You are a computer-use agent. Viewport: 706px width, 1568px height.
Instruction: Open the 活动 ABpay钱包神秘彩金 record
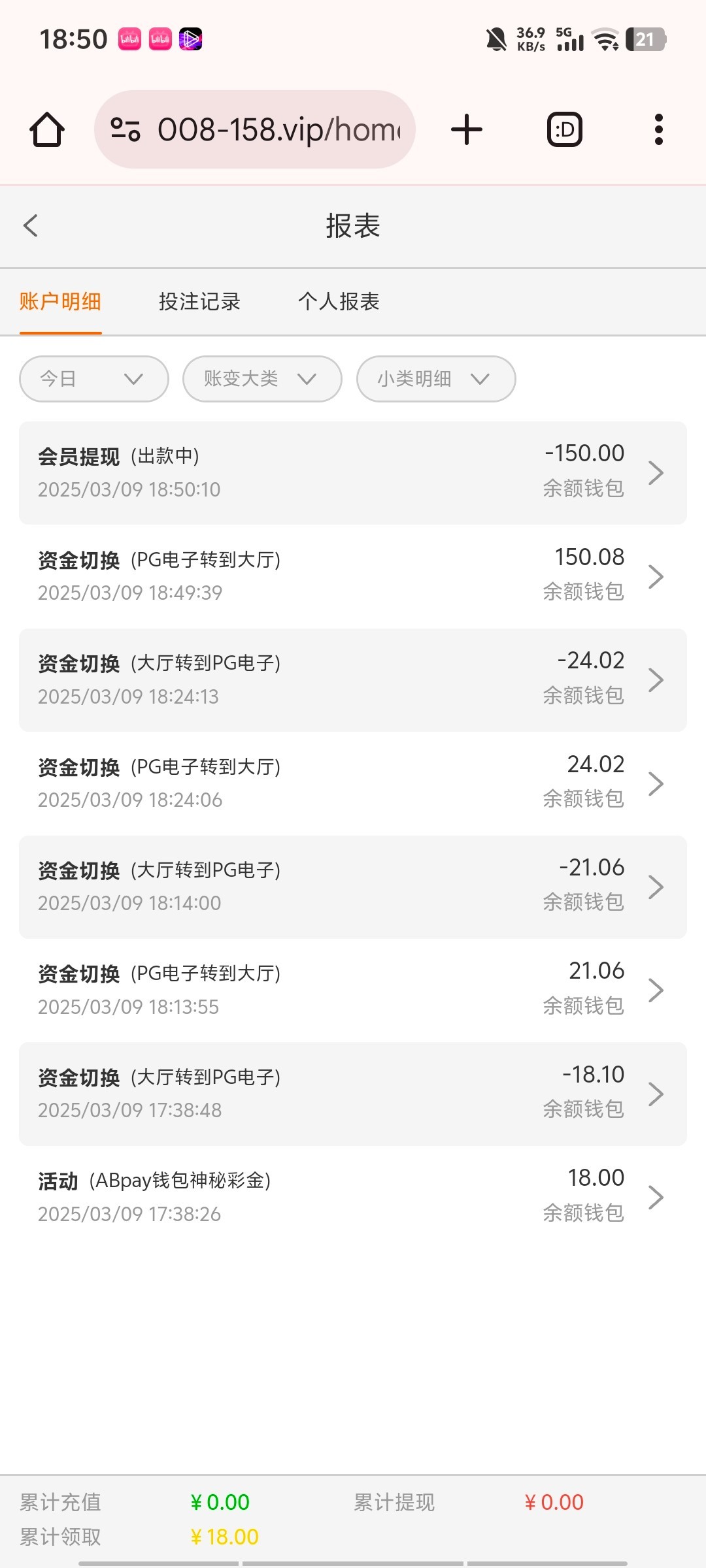click(x=353, y=1197)
